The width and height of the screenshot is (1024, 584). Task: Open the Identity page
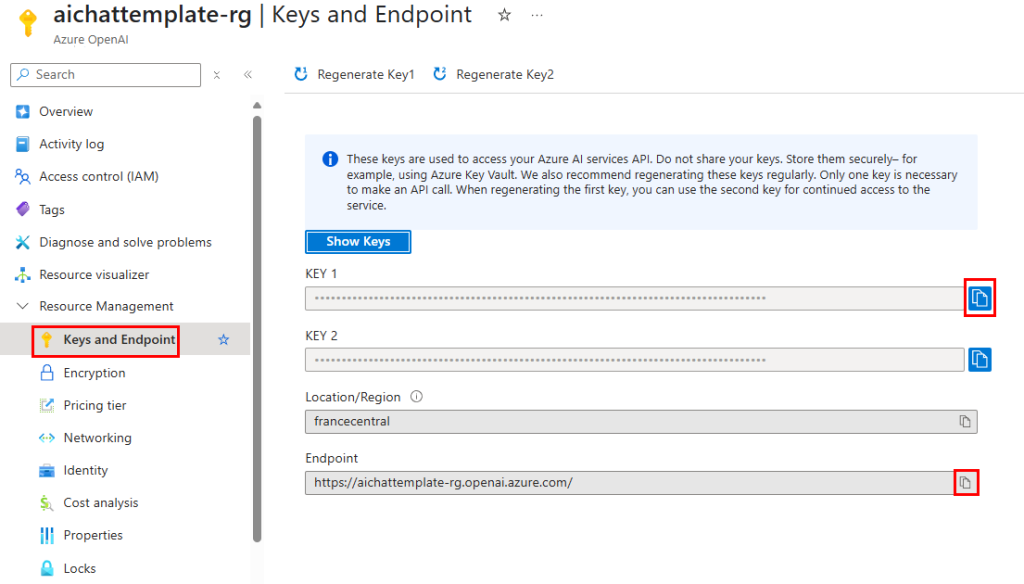86,470
